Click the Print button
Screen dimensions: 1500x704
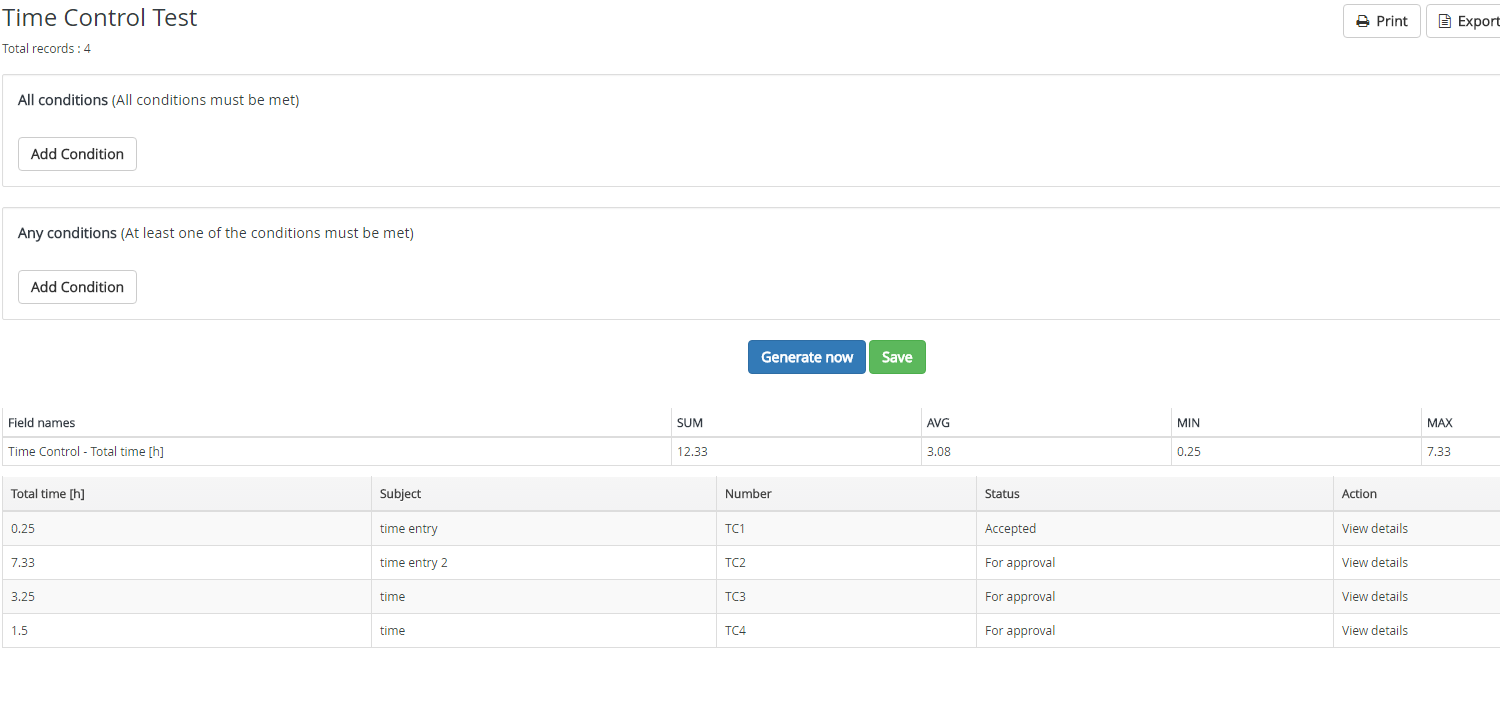coord(1381,21)
